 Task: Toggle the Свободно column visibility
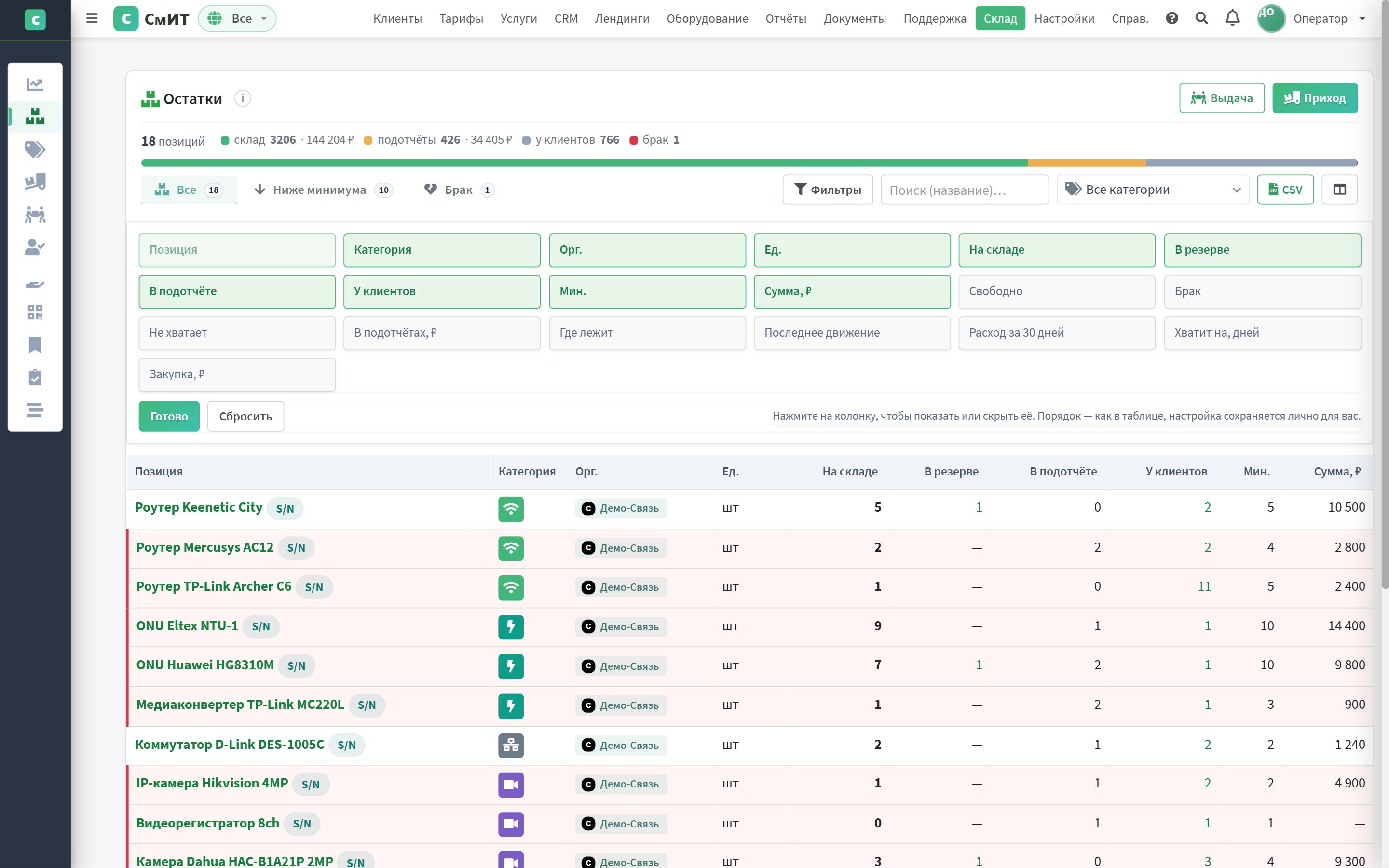(1057, 292)
